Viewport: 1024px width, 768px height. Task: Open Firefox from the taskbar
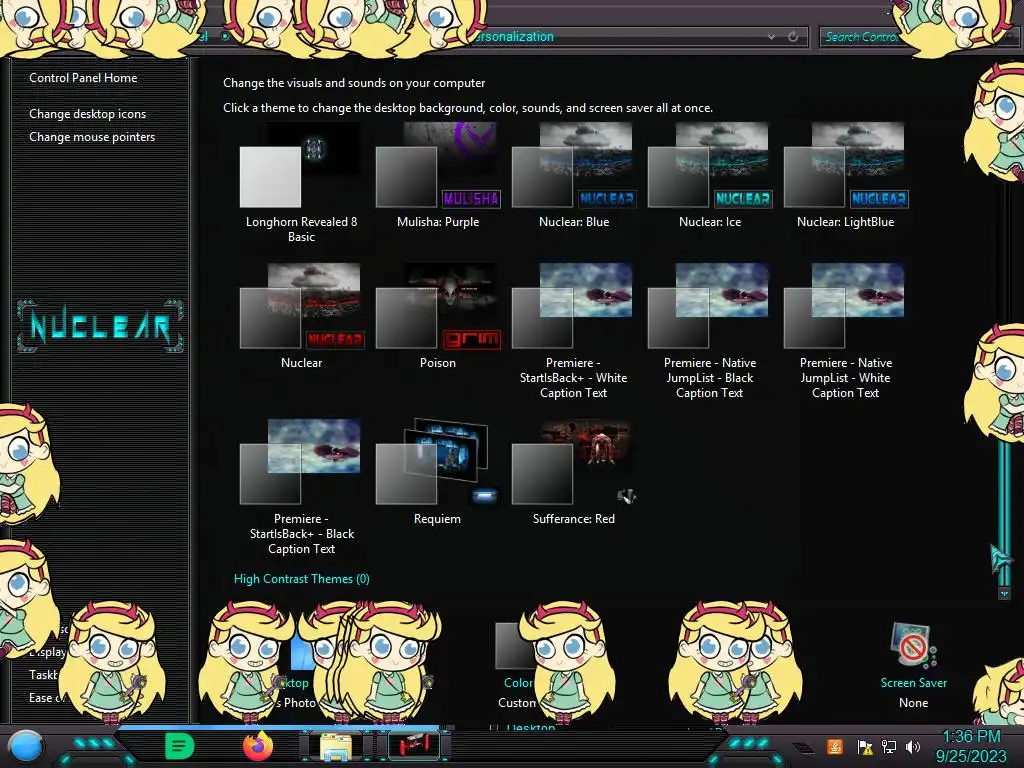tap(257, 746)
